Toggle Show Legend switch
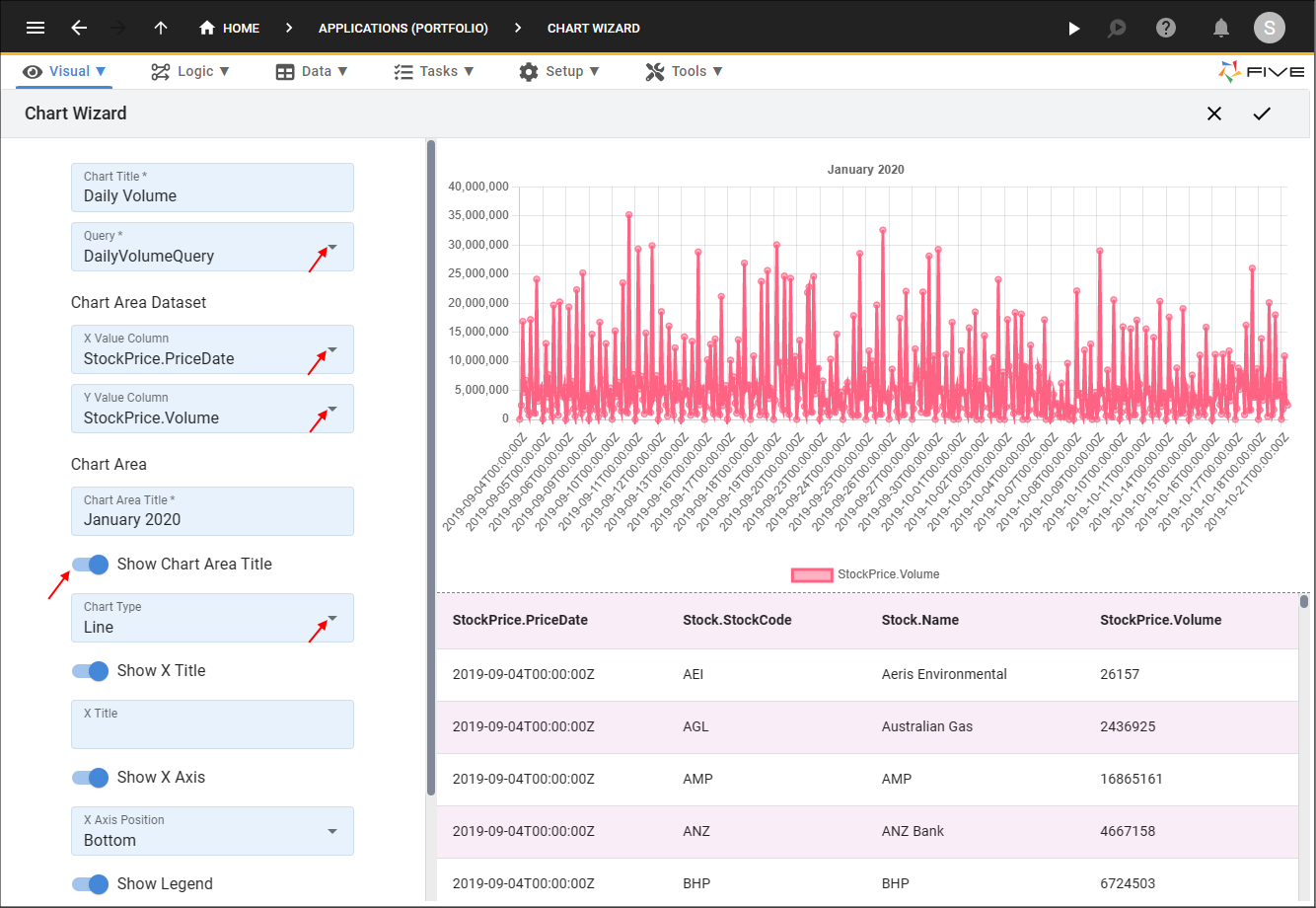The width and height of the screenshot is (1316, 908). pos(90,884)
